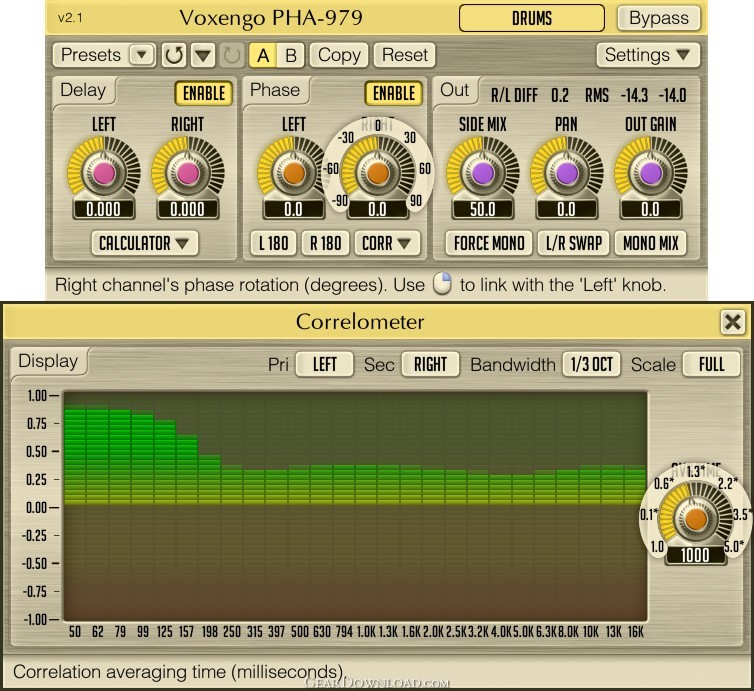This screenshot has width=754, height=691.
Task: Click Phase RIGHT value field
Action: 377,210
